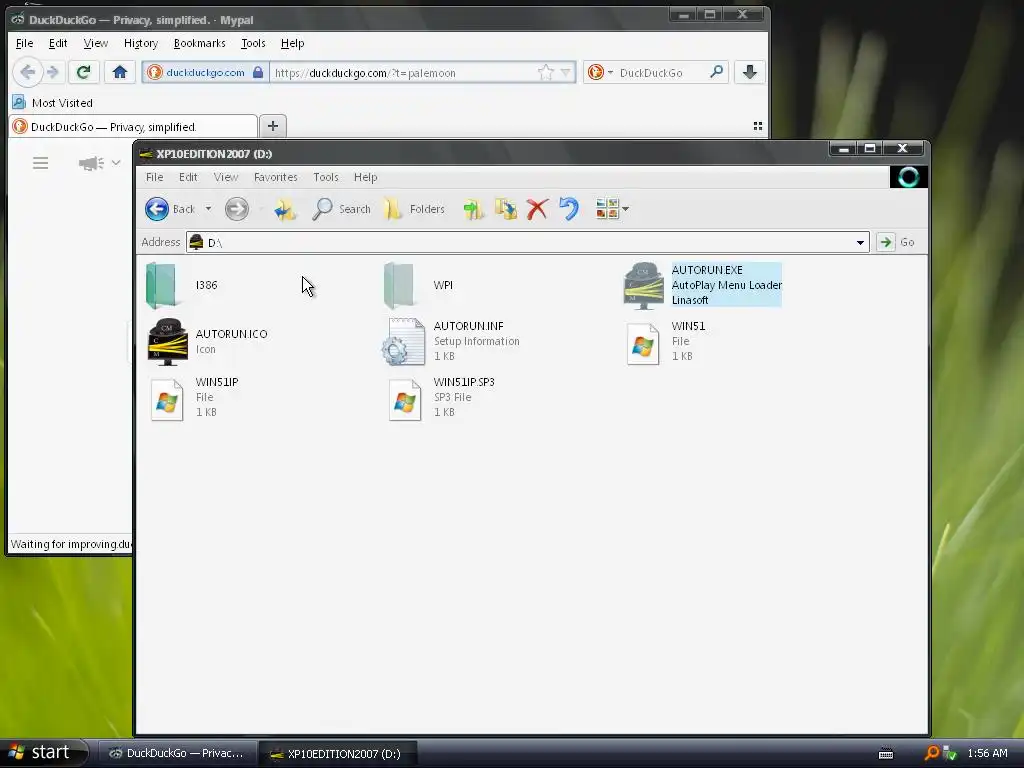
Task: Open Explorer's Help menu
Action: [x=365, y=177]
